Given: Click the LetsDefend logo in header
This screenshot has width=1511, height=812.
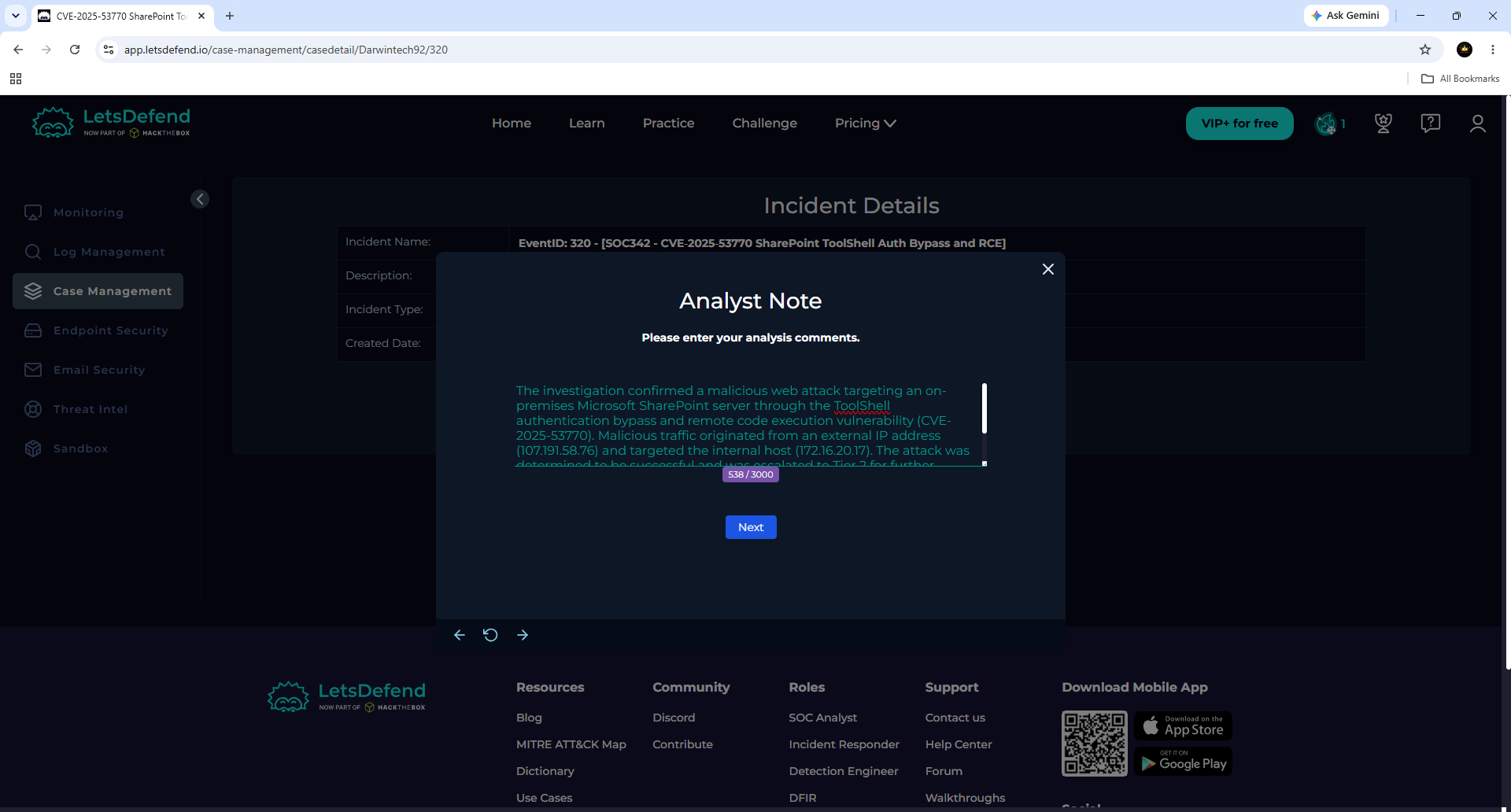Looking at the screenshot, I should (x=111, y=123).
